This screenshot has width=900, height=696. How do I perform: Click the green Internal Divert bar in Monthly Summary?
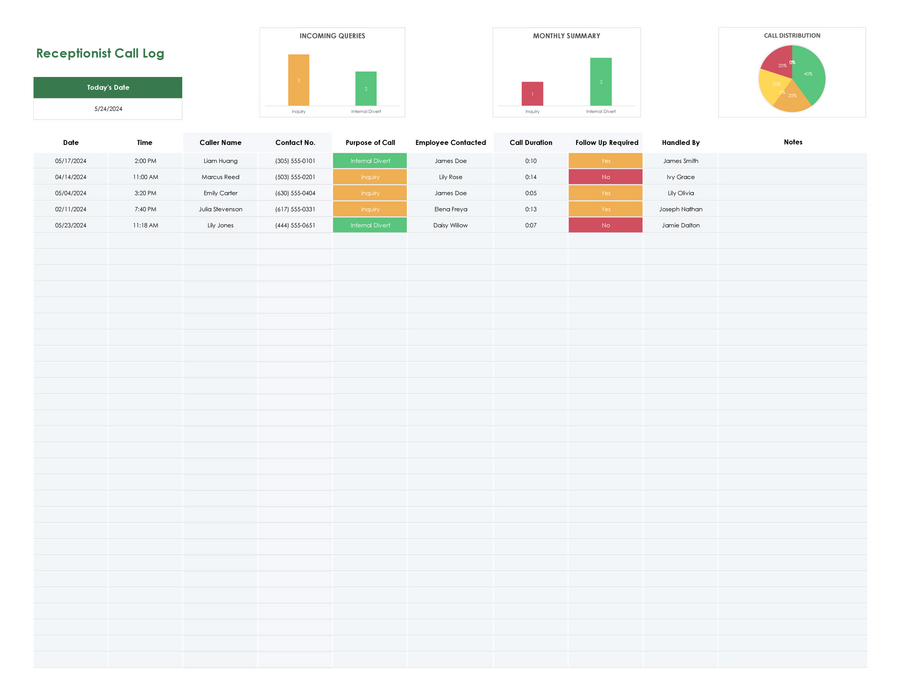pos(601,83)
